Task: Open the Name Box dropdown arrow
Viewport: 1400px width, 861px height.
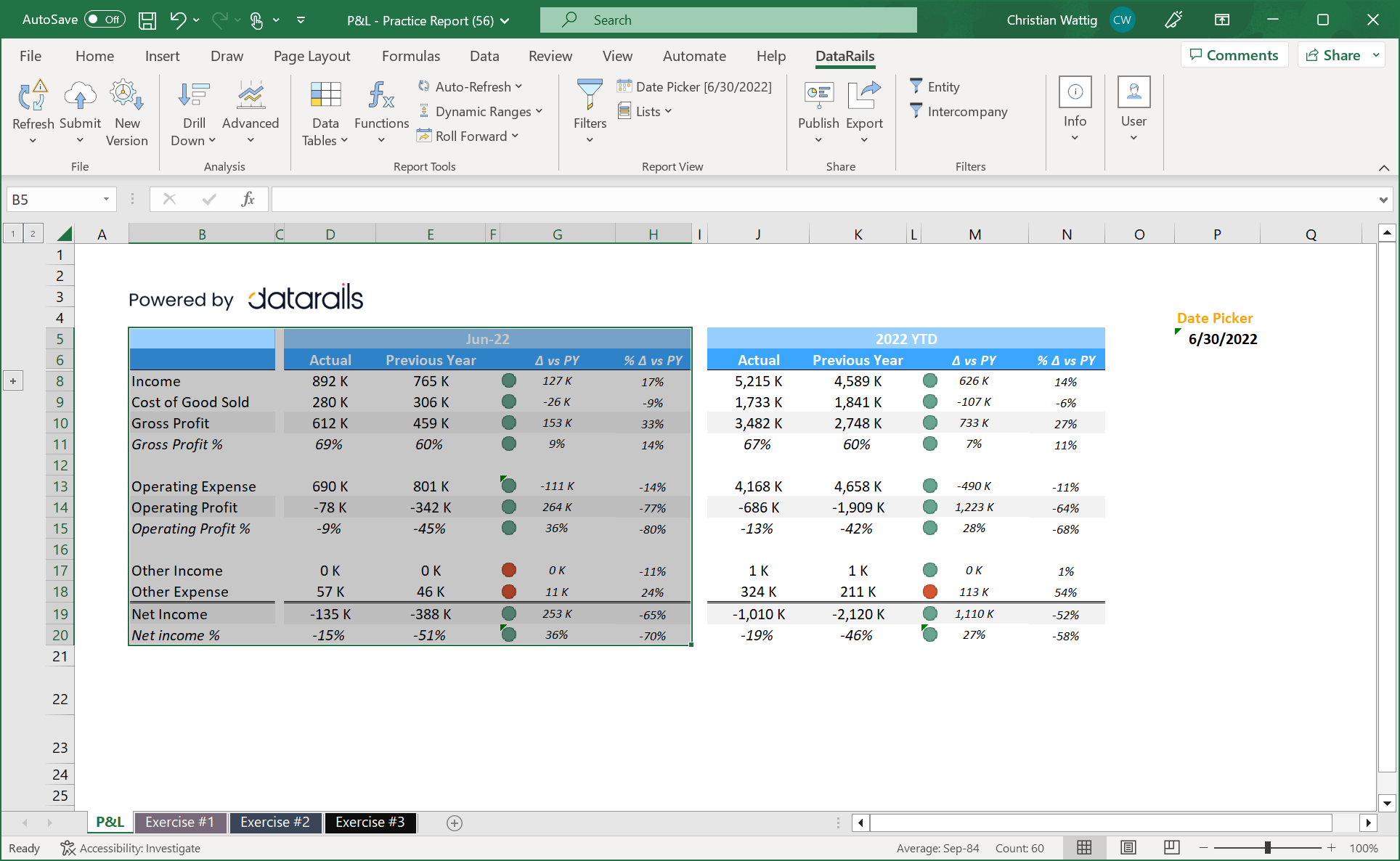Action: tap(106, 199)
